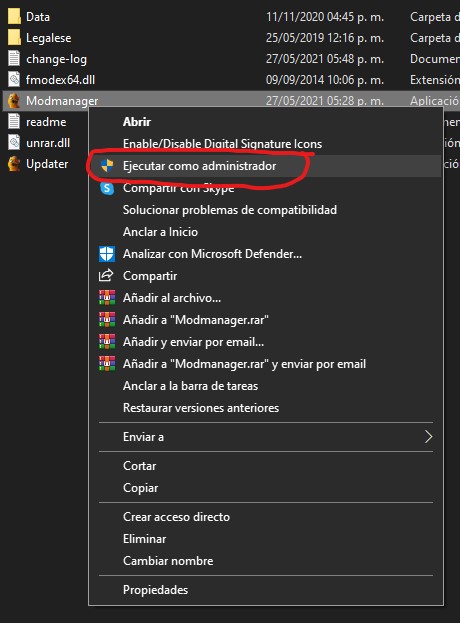This screenshot has width=460, height=623.
Task: Click date 09/09/2014 10:06 p. m.
Action: [325, 80]
